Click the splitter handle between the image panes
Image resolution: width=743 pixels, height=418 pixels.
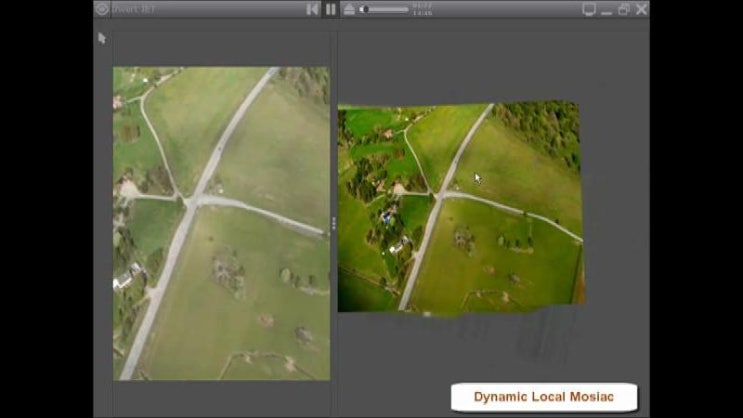333,224
